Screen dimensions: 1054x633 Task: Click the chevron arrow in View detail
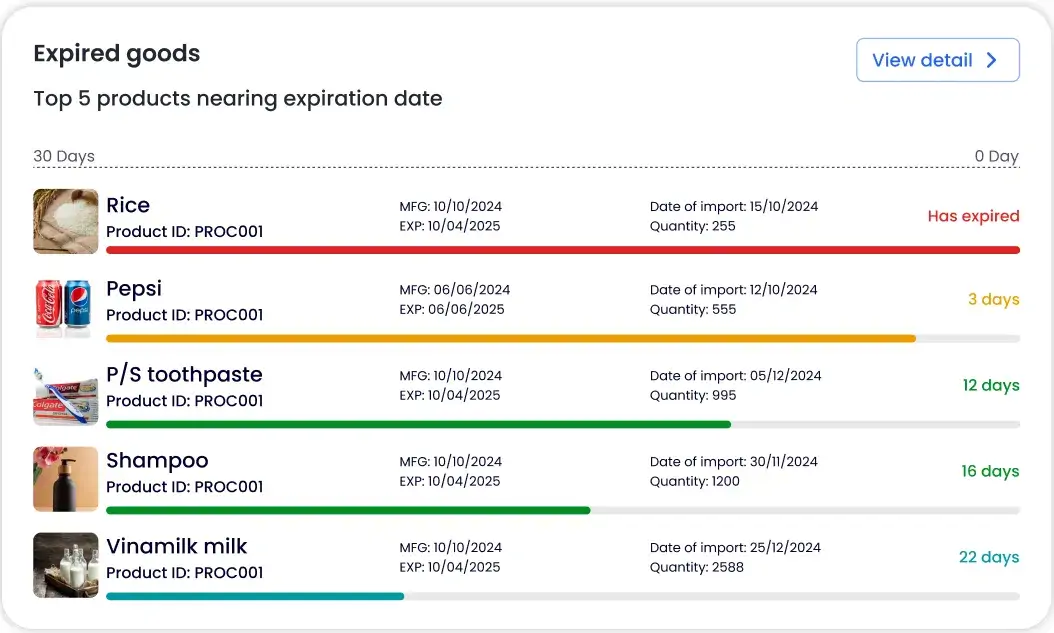click(x=991, y=60)
